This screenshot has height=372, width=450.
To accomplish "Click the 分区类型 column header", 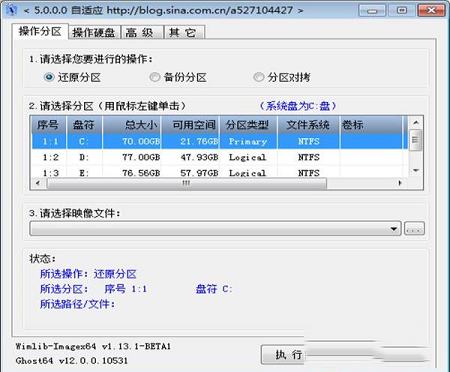I will coord(248,125).
